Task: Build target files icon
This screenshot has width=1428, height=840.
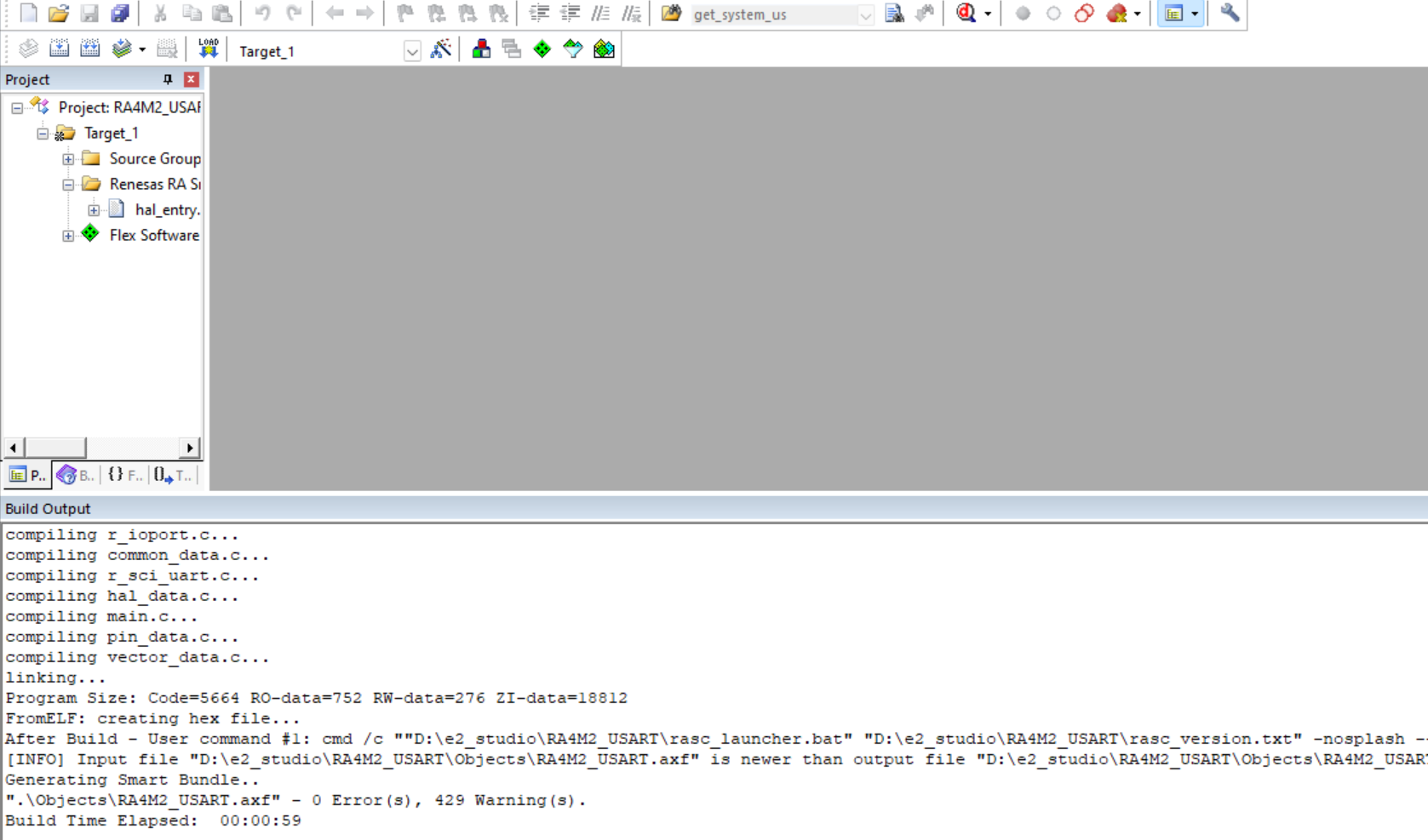Action: pyautogui.click(x=60, y=49)
